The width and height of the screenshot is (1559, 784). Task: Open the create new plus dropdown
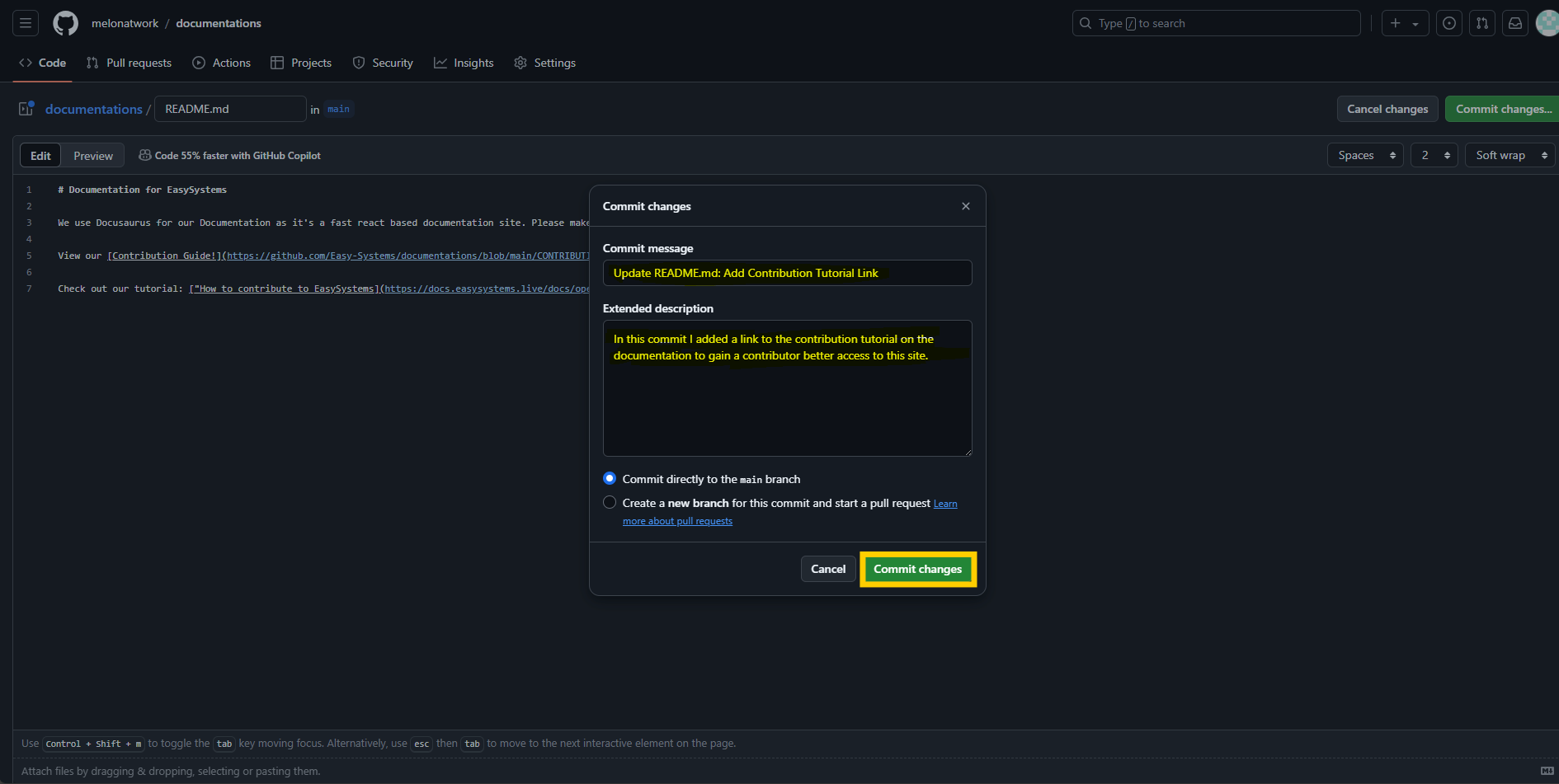click(x=1404, y=23)
